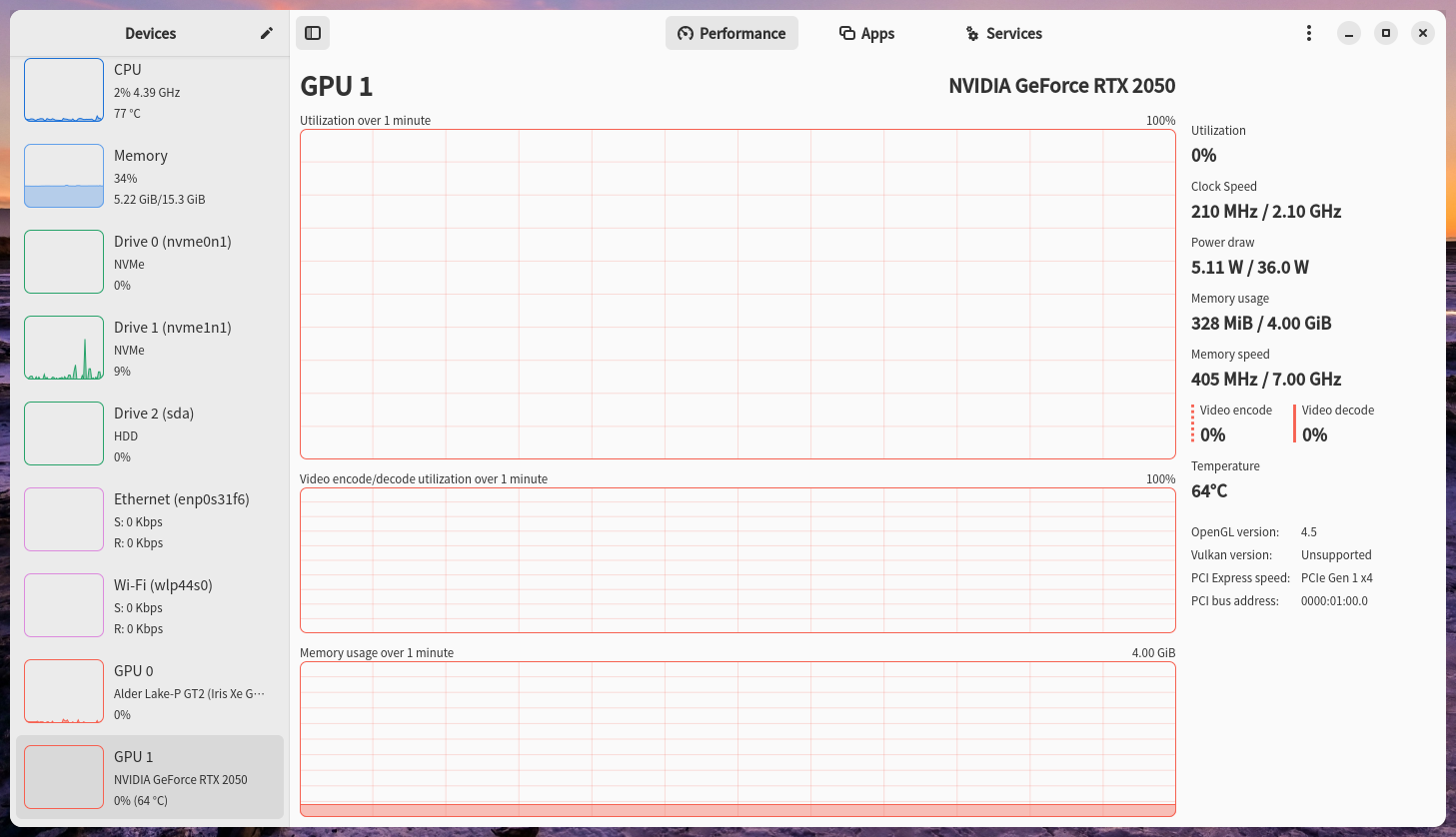
Task: Select Drive 1 (nvme1n1) activity graph
Action: click(x=64, y=348)
